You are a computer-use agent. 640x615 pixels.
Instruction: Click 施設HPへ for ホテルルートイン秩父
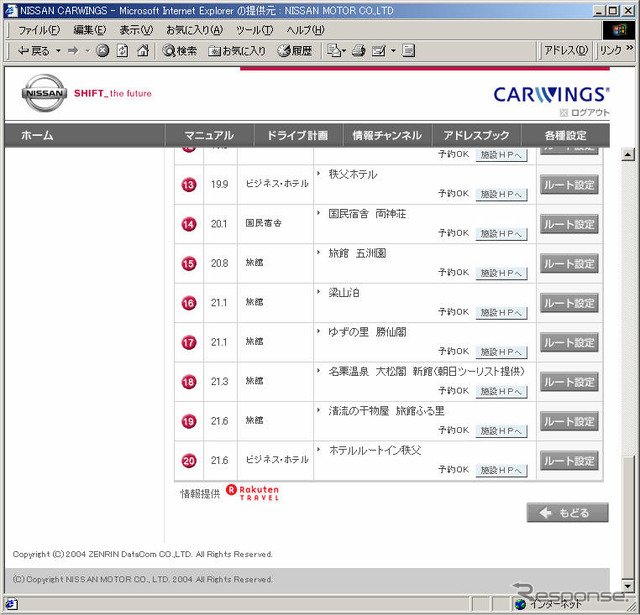501,471
